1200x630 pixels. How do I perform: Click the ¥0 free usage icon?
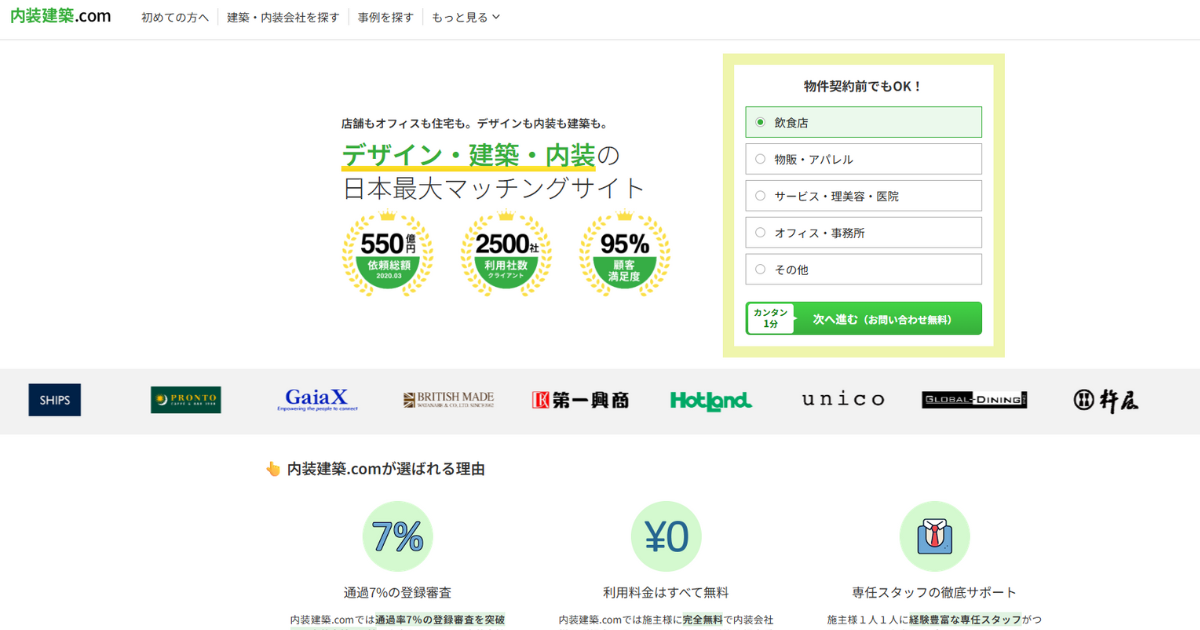[665, 537]
